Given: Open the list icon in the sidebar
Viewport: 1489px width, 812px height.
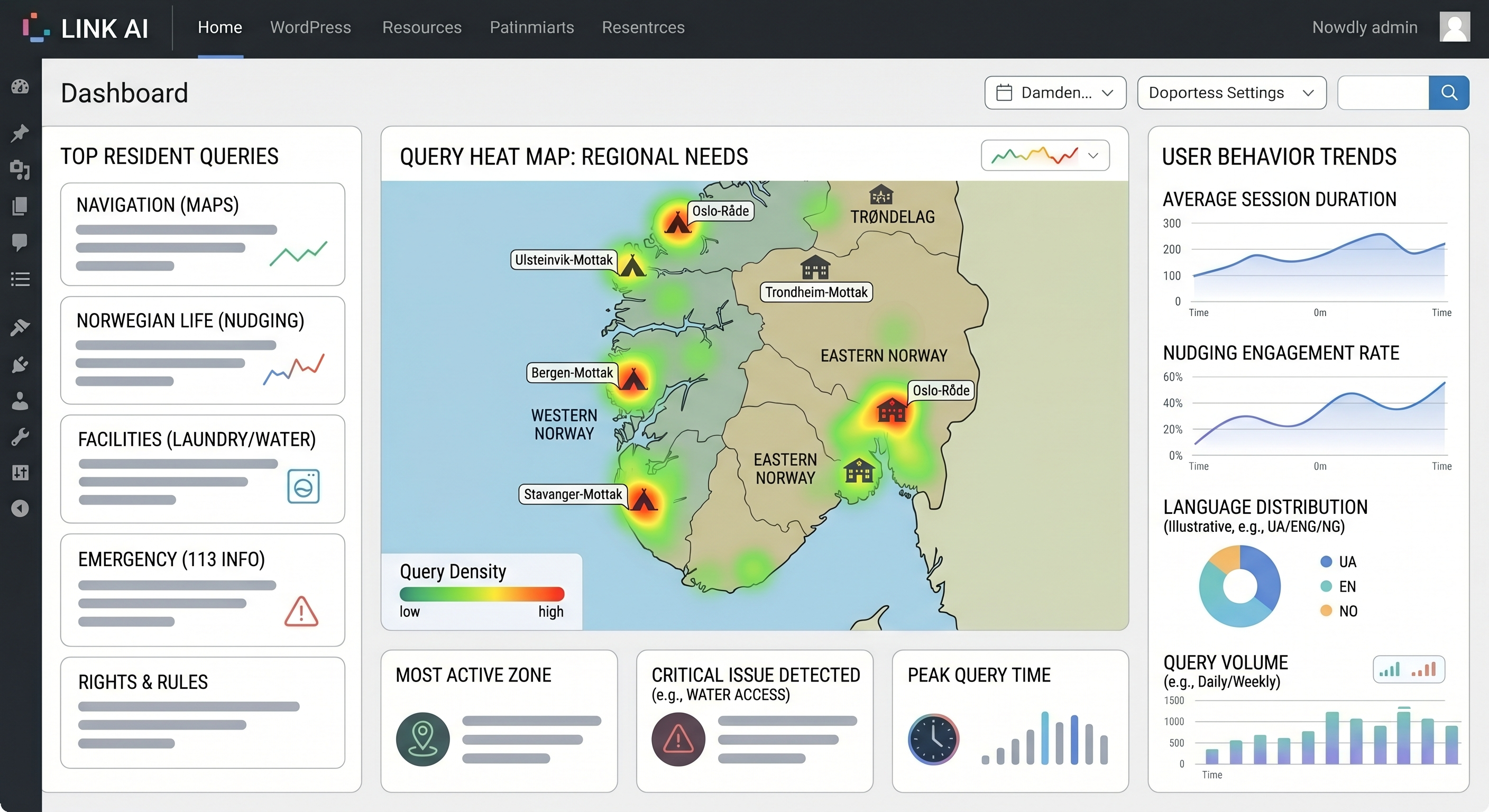Looking at the screenshot, I should [20, 280].
